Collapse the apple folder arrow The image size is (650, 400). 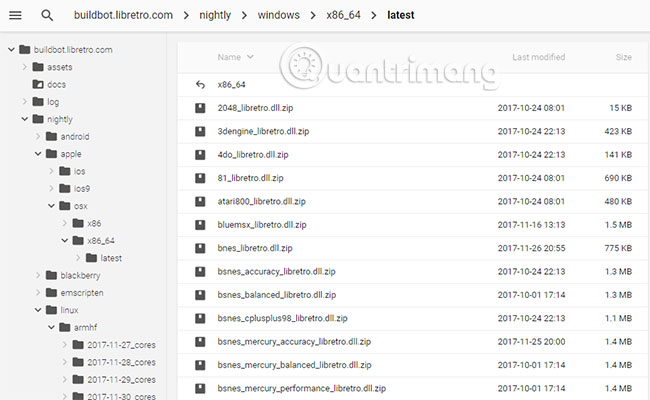coord(38,154)
